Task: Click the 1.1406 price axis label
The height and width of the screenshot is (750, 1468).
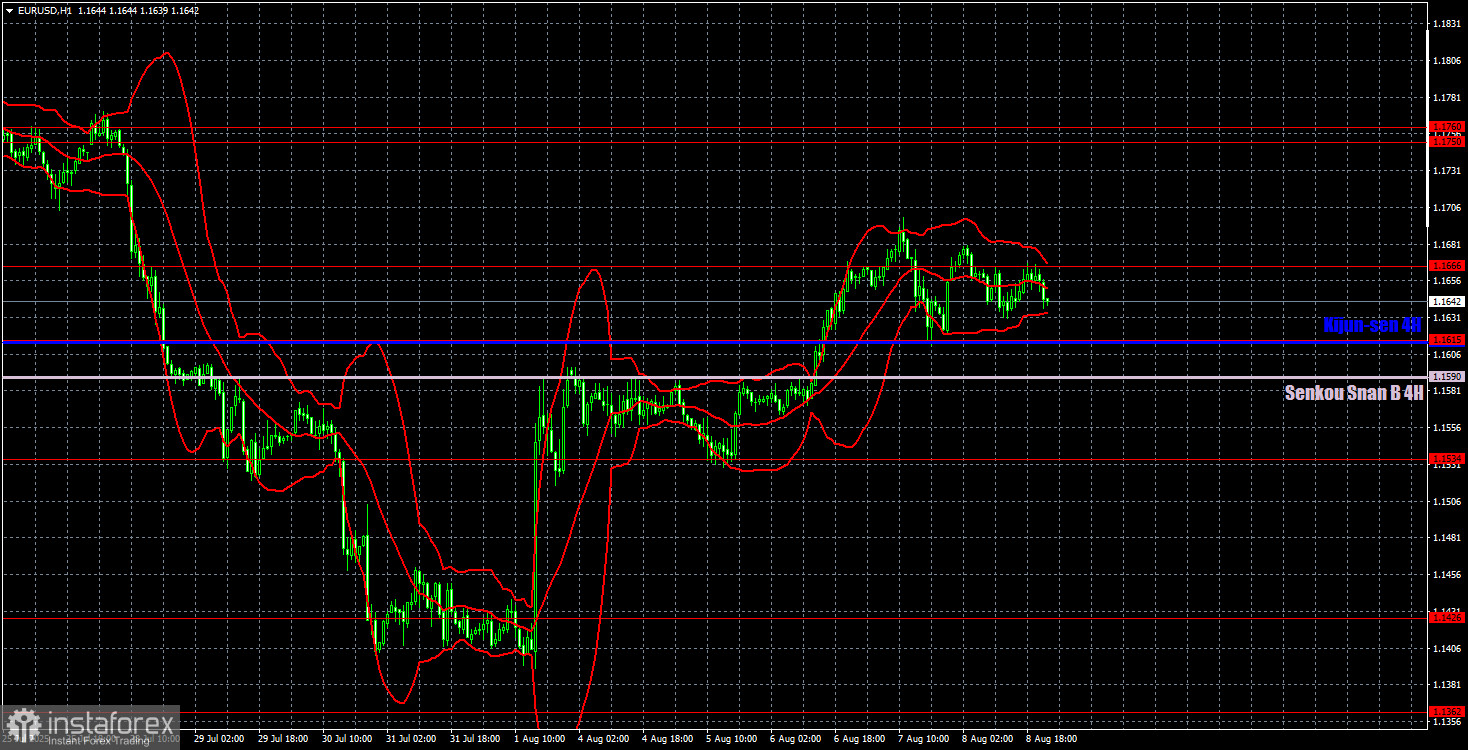Action: [x=1447, y=649]
